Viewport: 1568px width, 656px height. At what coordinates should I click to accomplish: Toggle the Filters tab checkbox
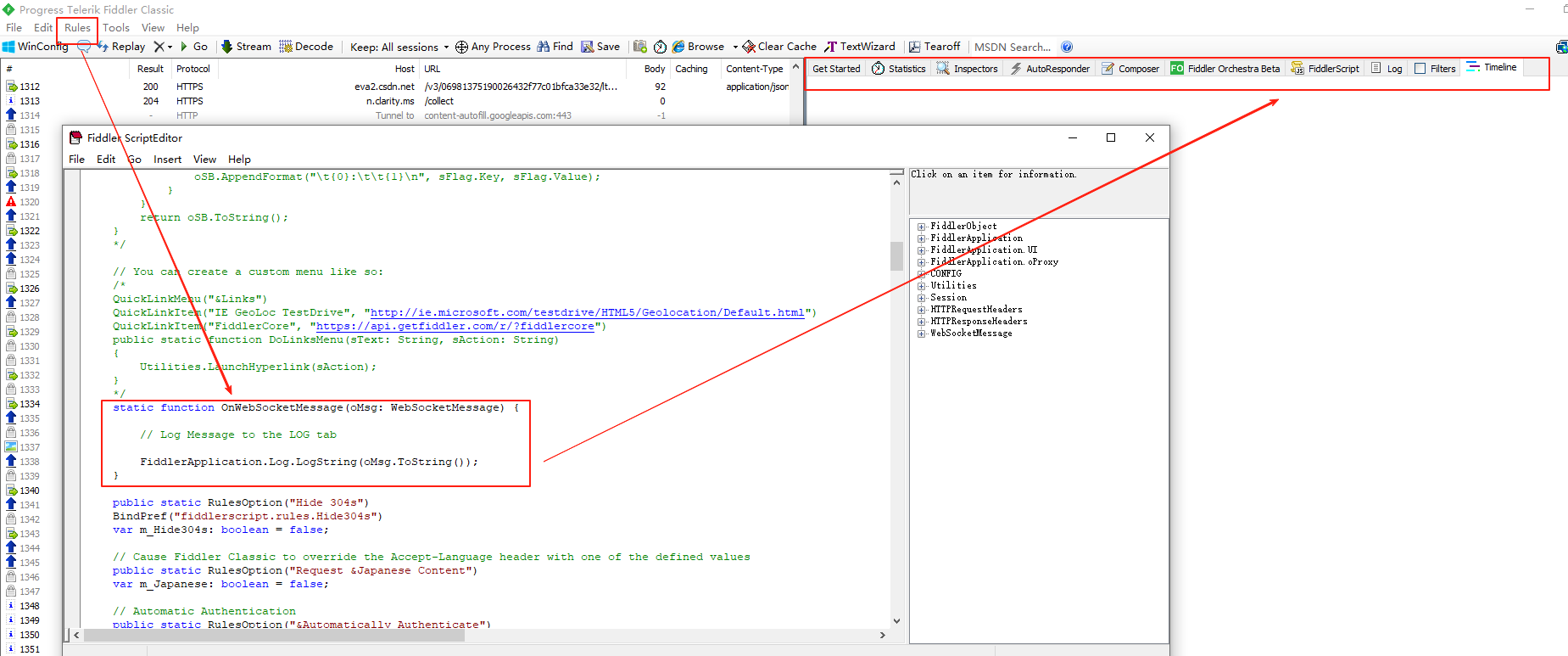click(1420, 69)
